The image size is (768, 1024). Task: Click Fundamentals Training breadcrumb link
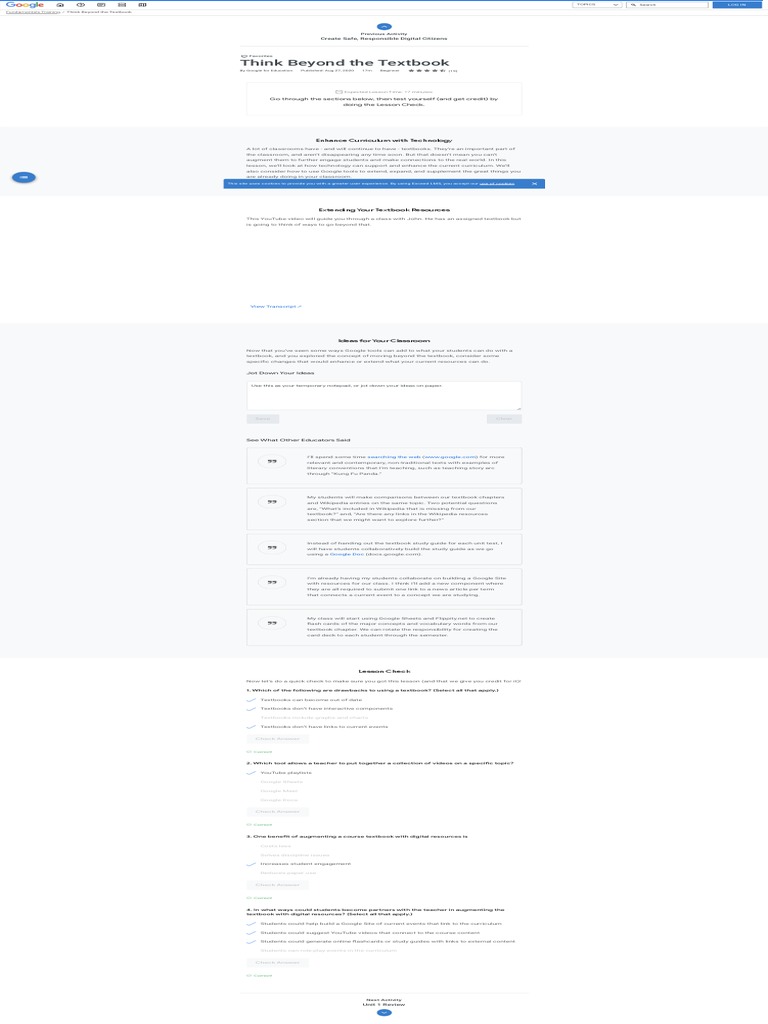click(x=33, y=12)
